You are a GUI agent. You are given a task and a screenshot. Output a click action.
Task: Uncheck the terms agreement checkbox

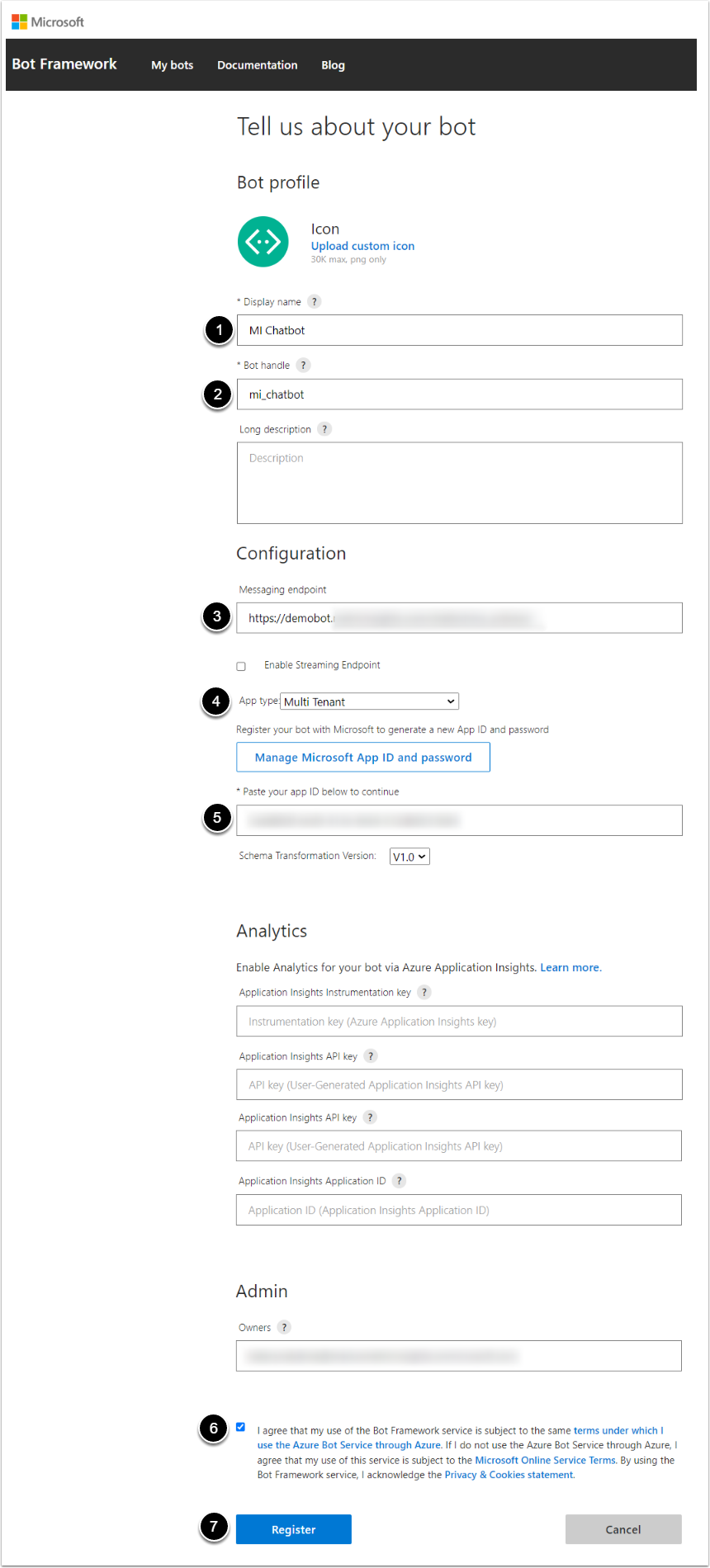click(x=240, y=1427)
